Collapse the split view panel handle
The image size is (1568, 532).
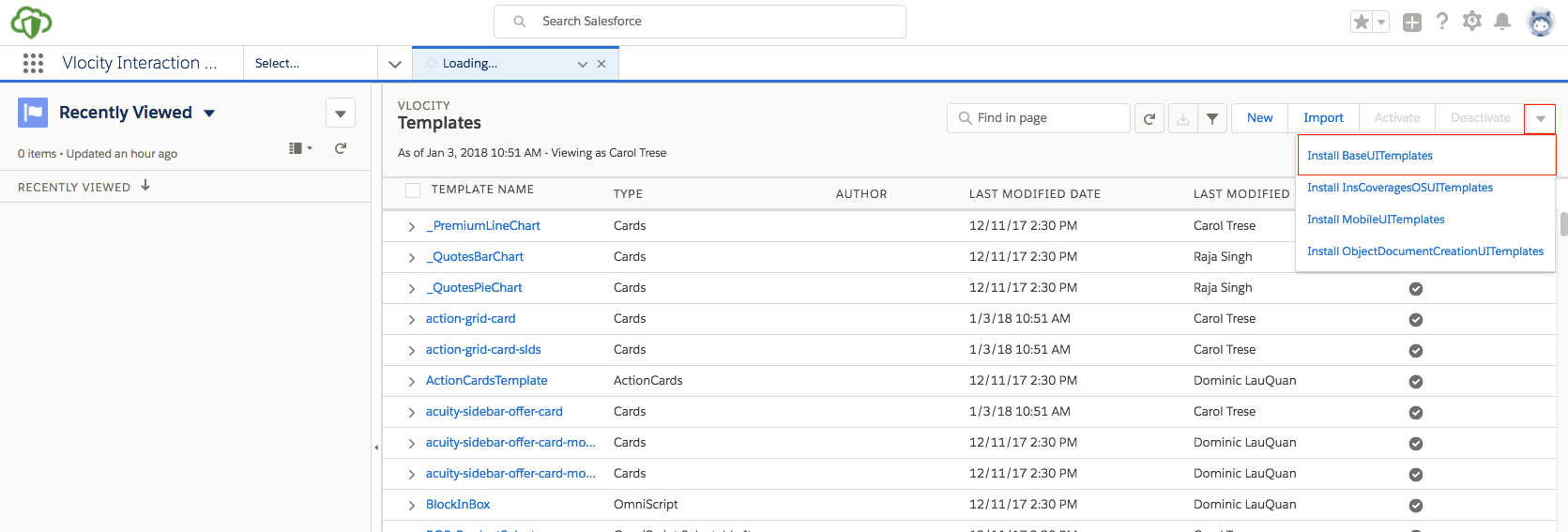(x=376, y=448)
